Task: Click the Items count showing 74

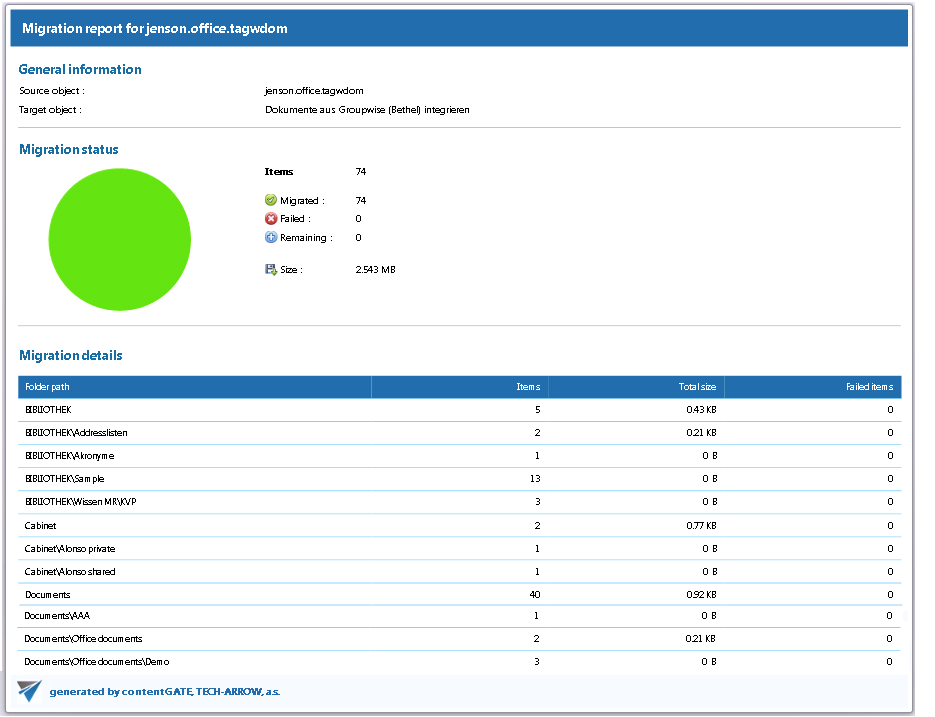Action: 360,171
